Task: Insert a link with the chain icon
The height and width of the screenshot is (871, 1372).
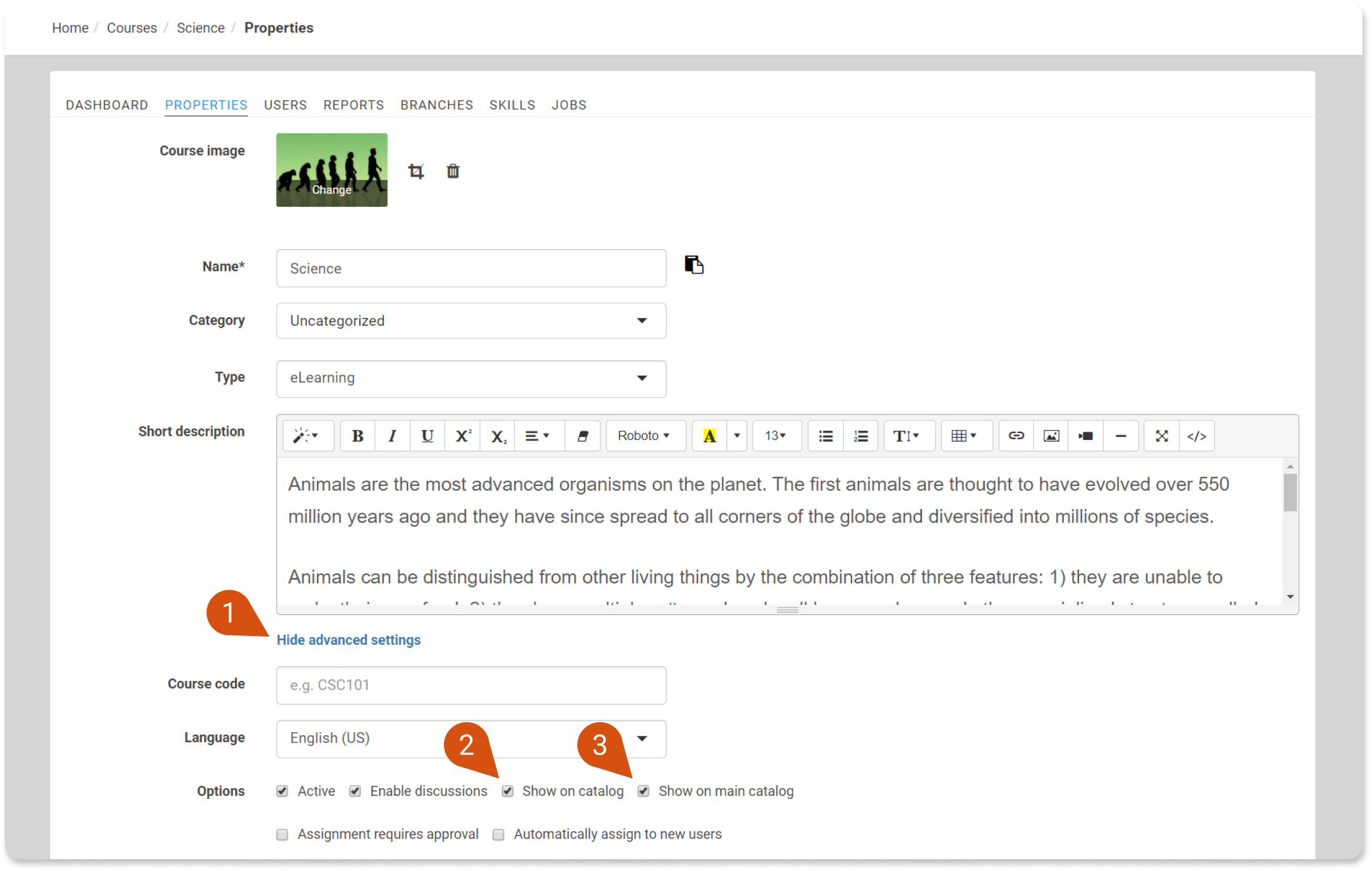Action: pyautogui.click(x=1016, y=436)
